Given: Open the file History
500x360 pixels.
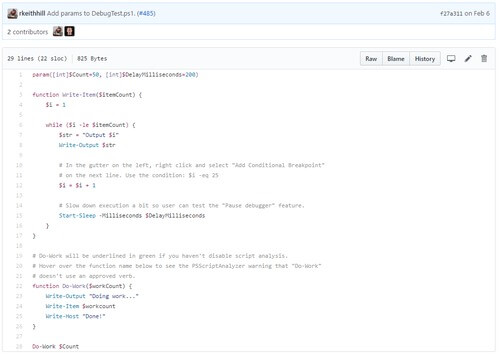Looking at the screenshot, I should click(x=425, y=59).
